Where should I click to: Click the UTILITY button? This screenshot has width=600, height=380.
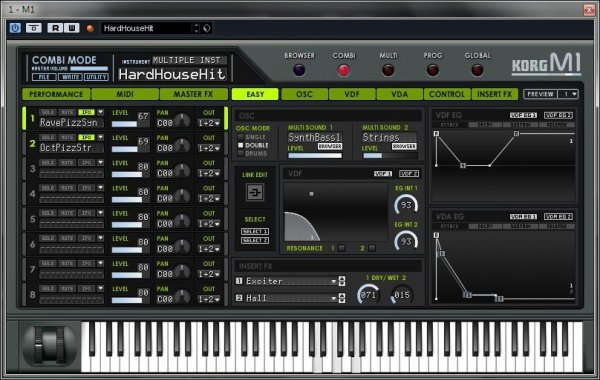point(96,77)
